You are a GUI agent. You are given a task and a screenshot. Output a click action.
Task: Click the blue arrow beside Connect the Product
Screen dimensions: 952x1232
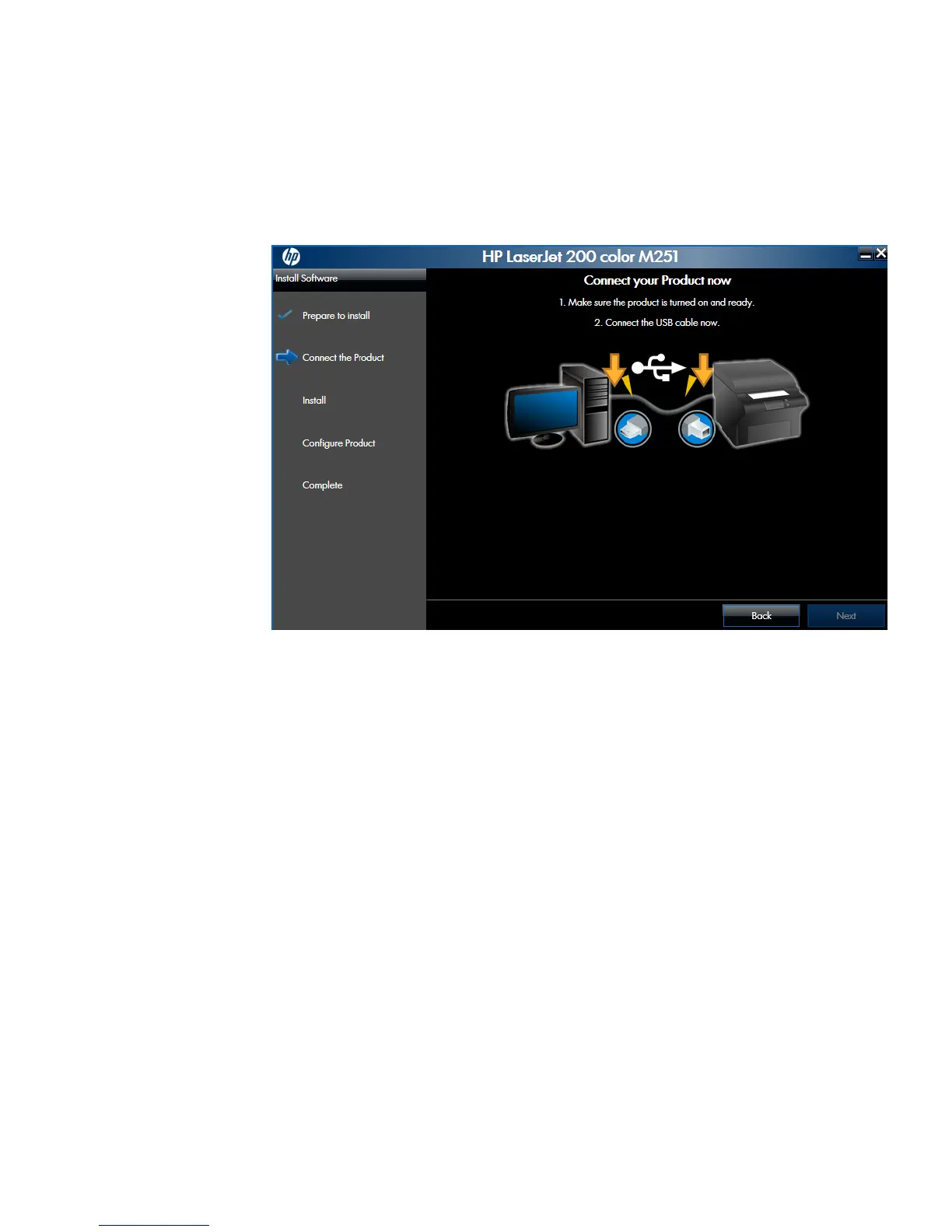(x=287, y=357)
